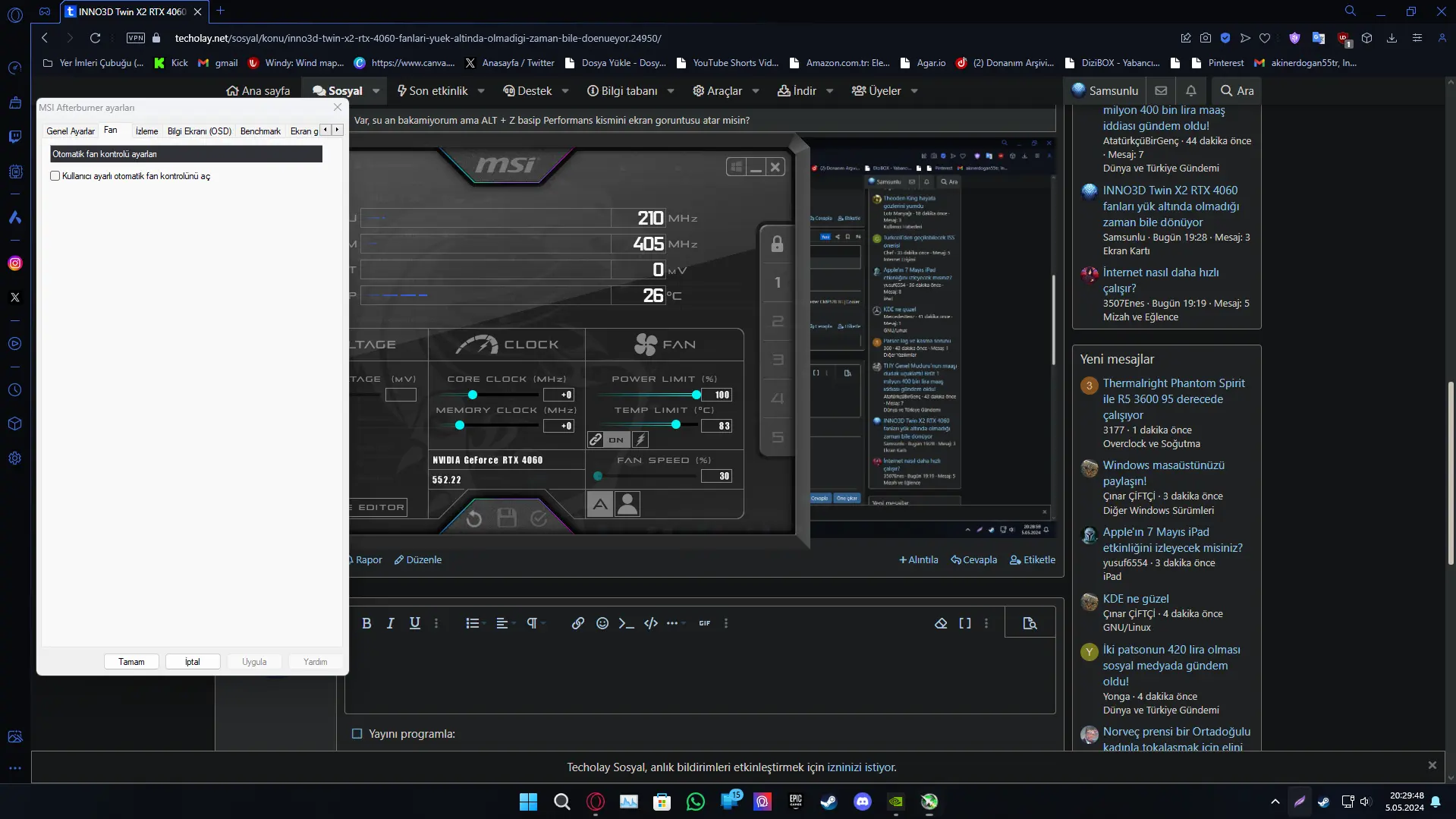Viewport: 1456px width, 819px height.
Task: Tick the 'Yayını programla' checkbox
Action: click(x=357, y=734)
